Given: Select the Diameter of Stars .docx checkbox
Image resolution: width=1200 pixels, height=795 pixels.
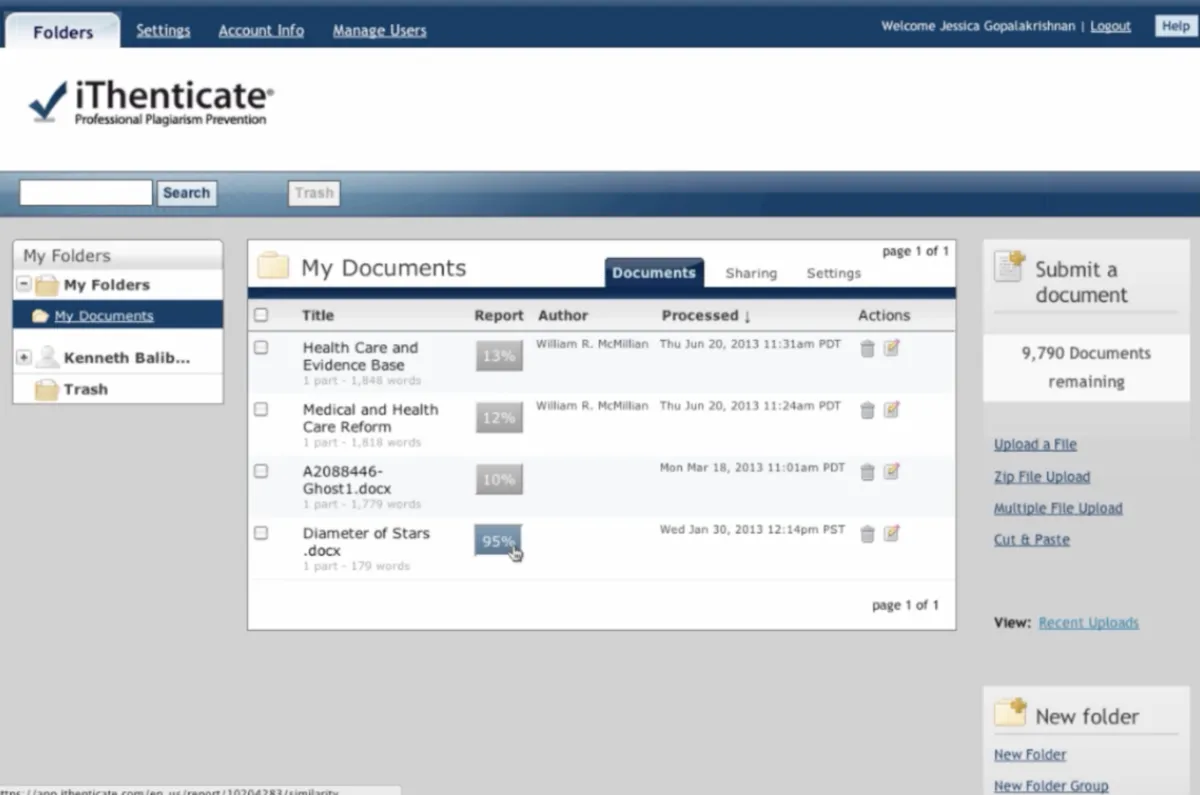Looking at the screenshot, I should coord(261,533).
